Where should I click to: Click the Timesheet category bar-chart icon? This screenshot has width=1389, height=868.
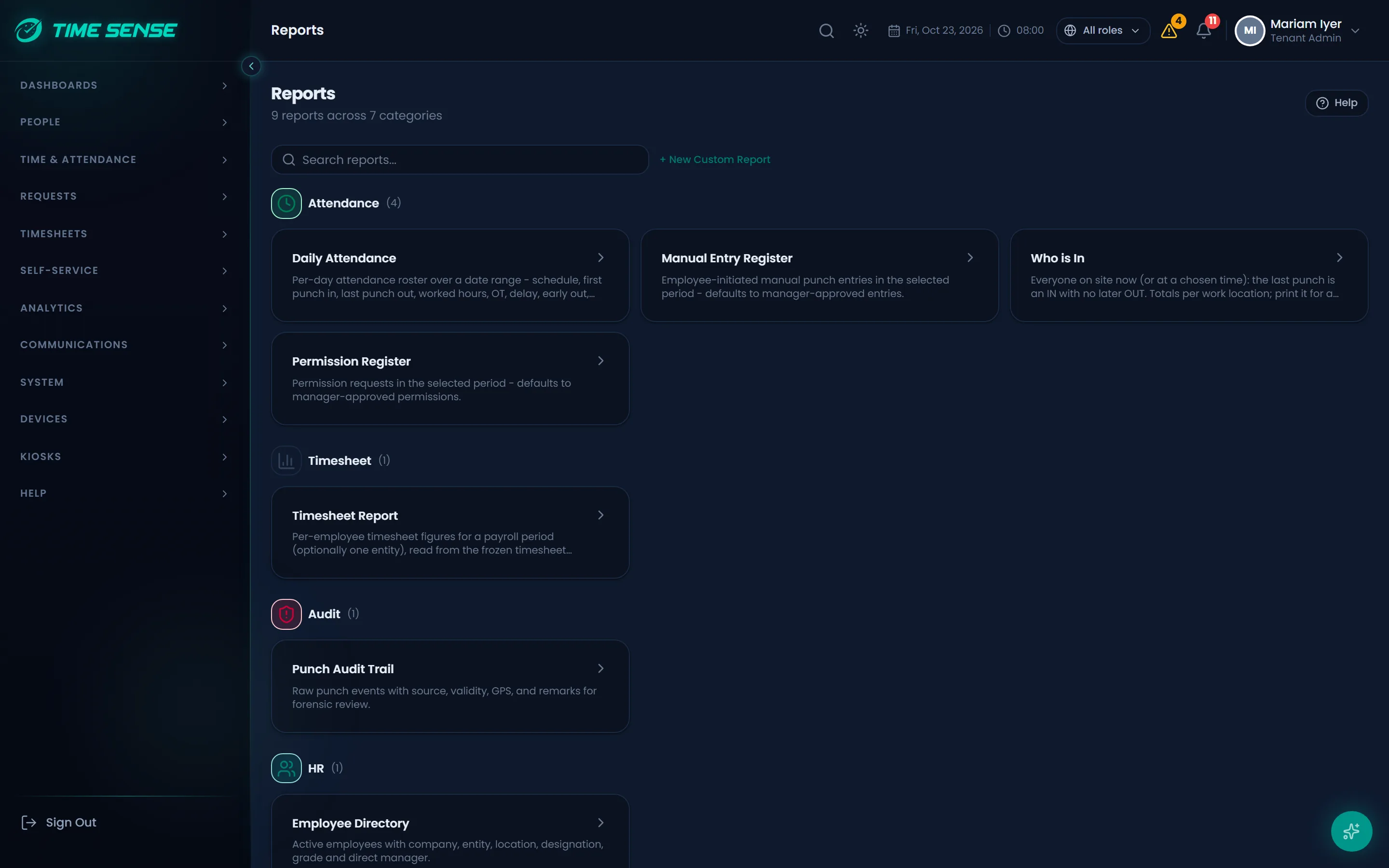click(286, 461)
